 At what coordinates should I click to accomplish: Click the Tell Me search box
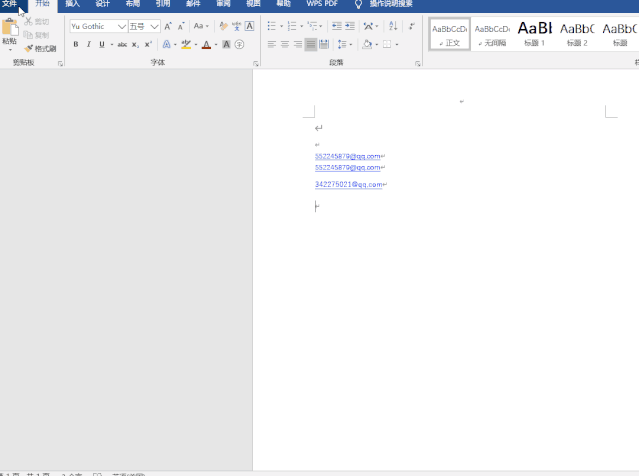tap(391, 4)
